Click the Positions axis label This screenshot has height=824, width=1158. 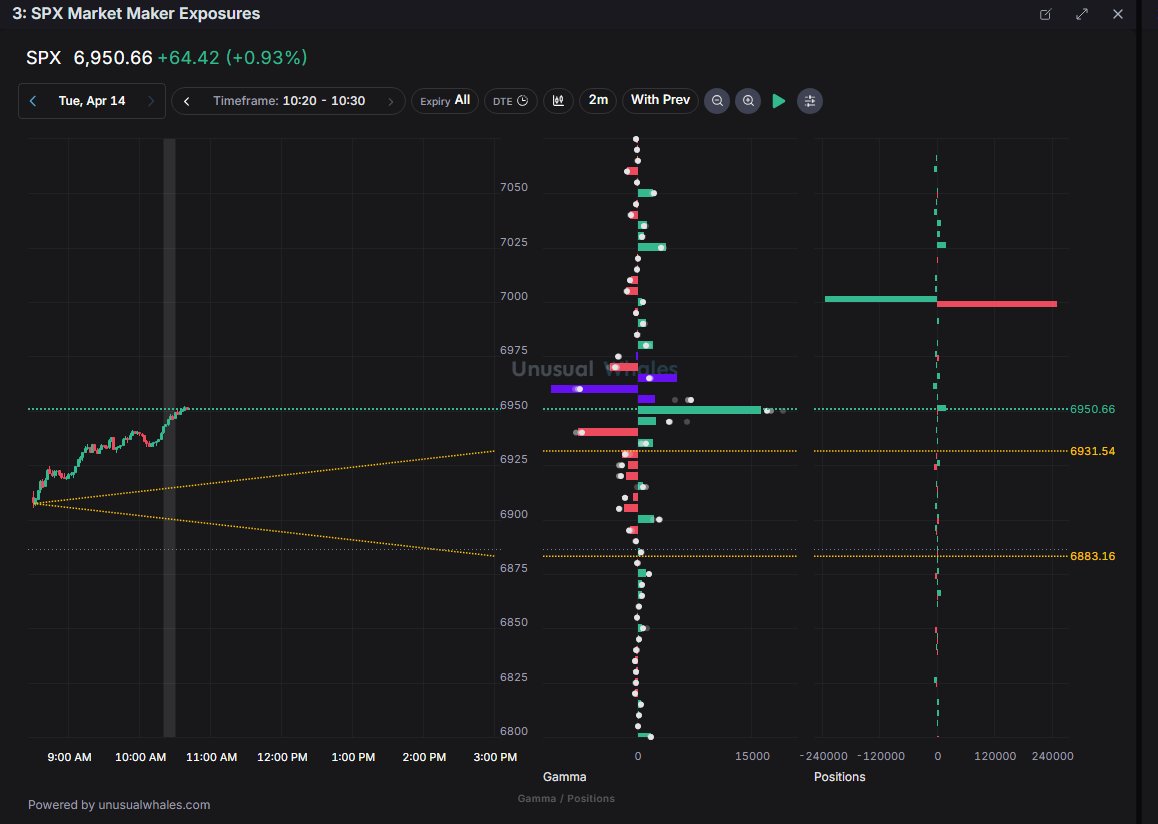pos(839,777)
